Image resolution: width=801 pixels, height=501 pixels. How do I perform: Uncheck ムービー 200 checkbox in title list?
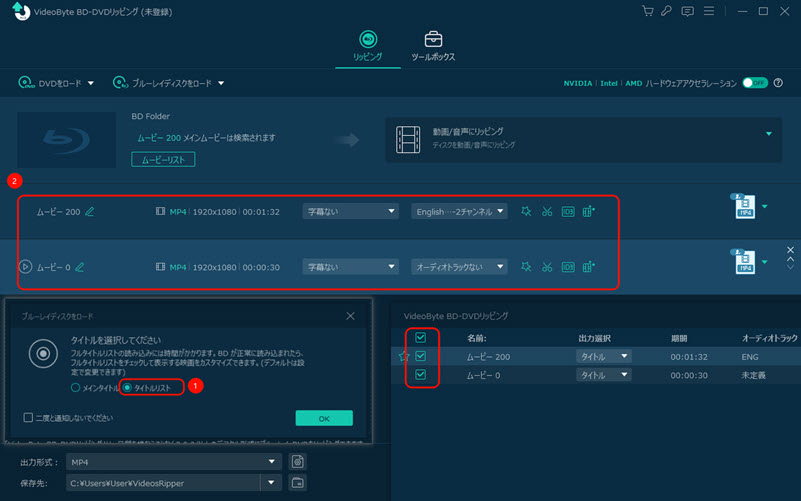pos(420,356)
